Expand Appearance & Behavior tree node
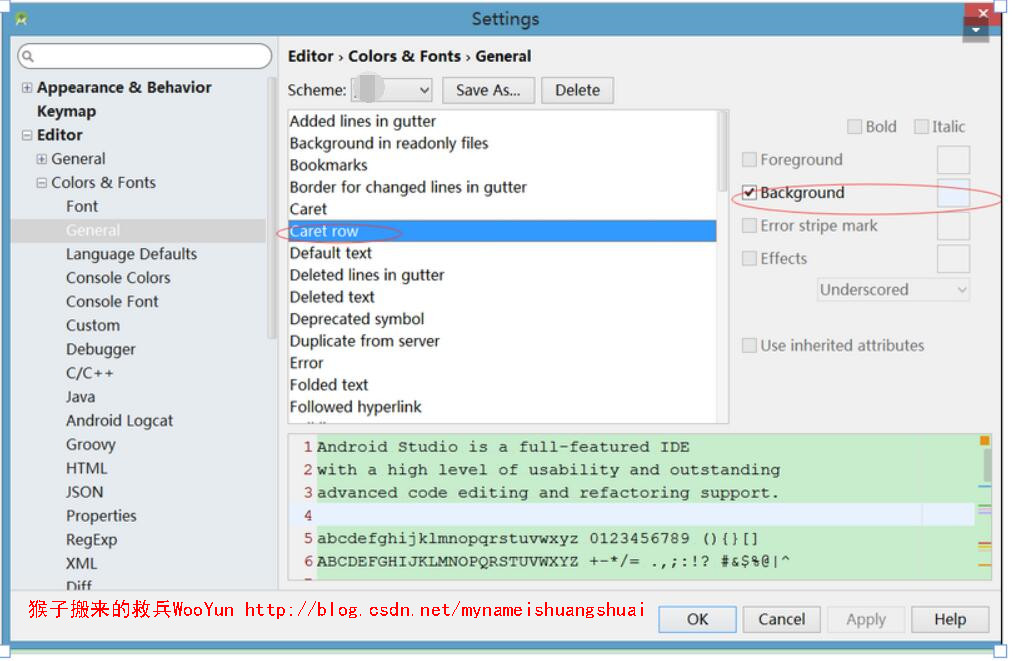 pos(27,87)
